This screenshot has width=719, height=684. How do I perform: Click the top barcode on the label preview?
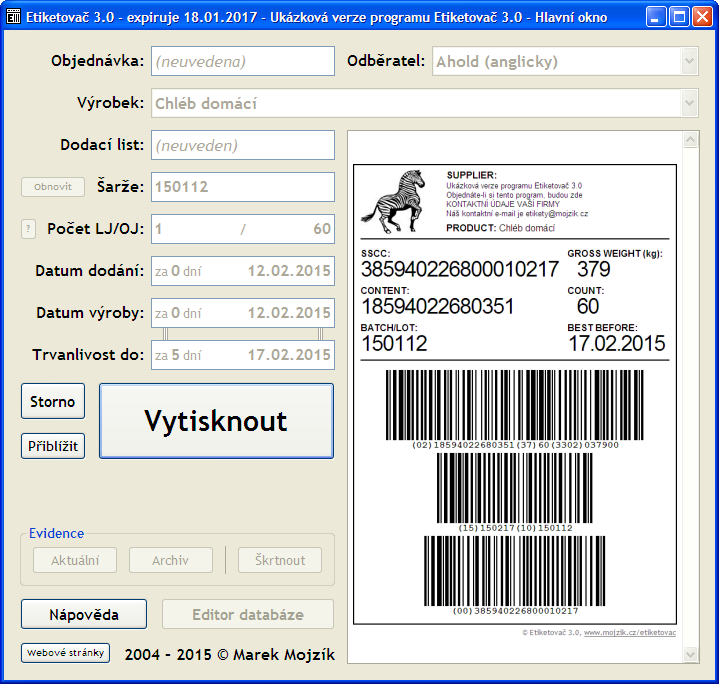[x=514, y=405]
